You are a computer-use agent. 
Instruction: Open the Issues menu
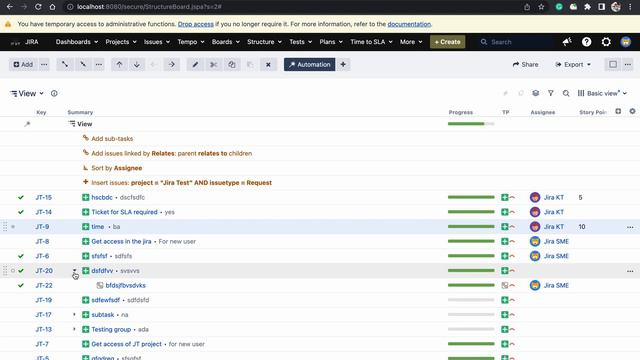tap(157, 42)
